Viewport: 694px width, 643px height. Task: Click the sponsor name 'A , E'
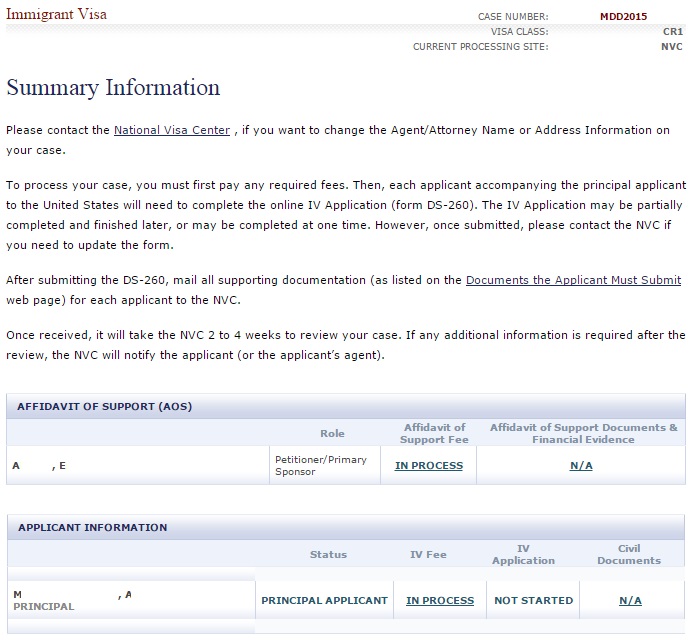click(39, 466)
